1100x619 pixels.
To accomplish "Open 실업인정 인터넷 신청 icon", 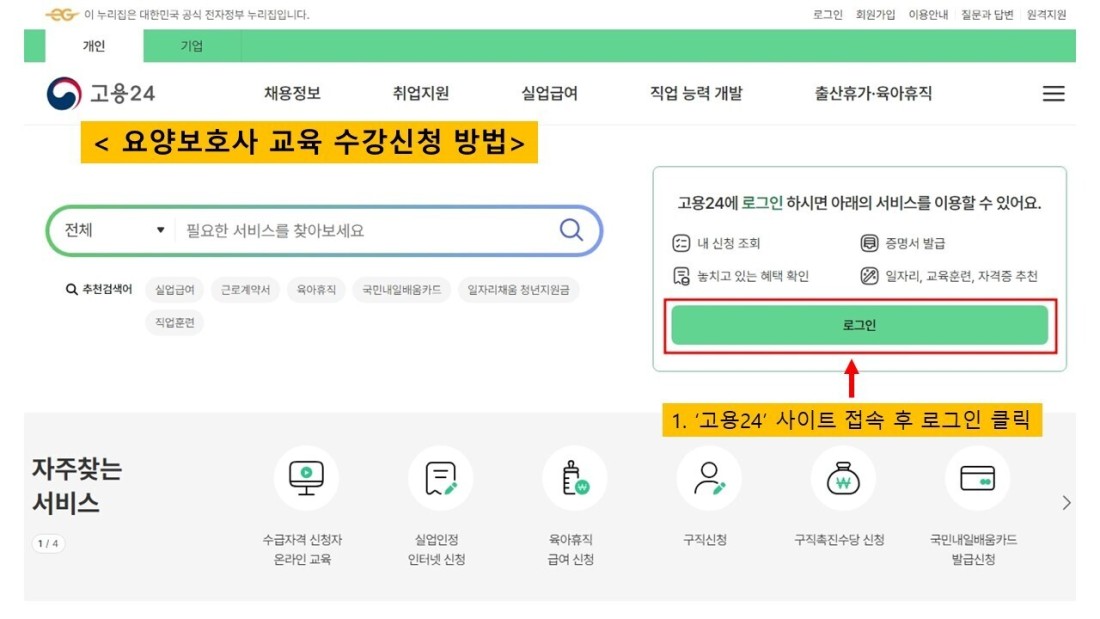I will pyautogui.click(x=441, y=479).
